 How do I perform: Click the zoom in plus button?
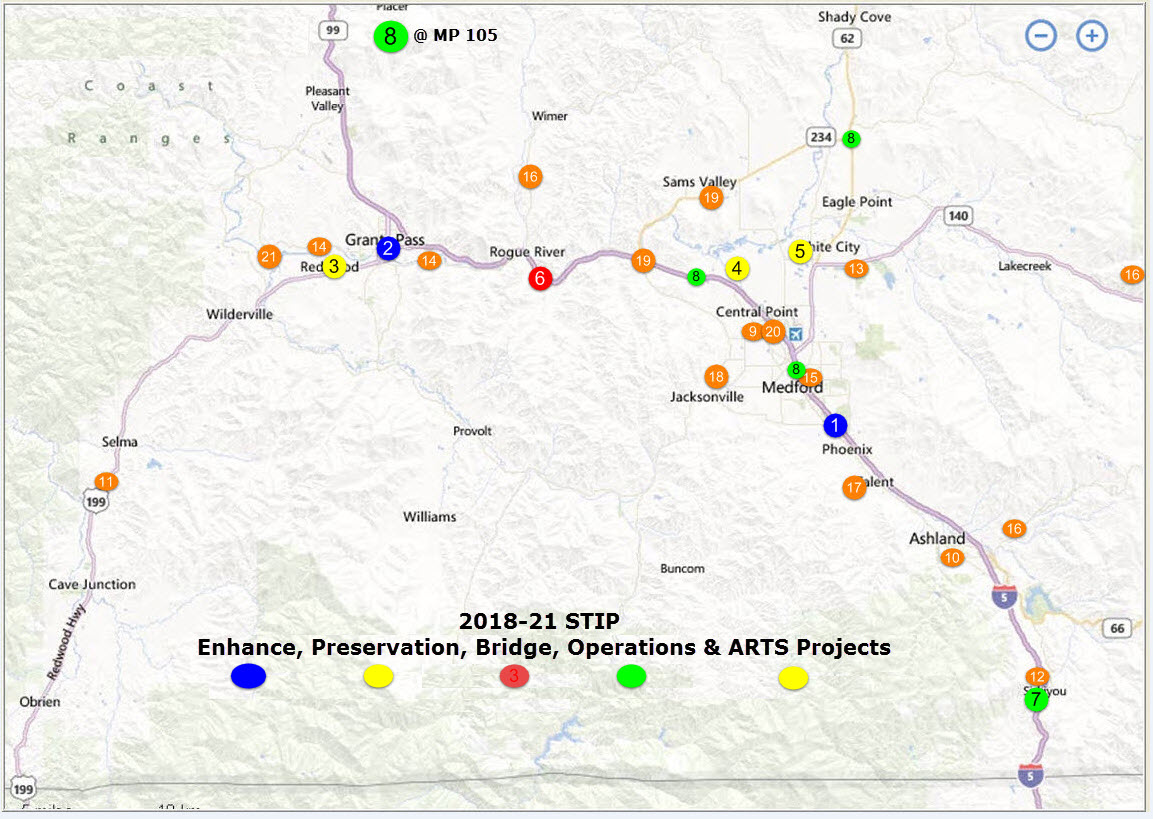[1092, 37]
